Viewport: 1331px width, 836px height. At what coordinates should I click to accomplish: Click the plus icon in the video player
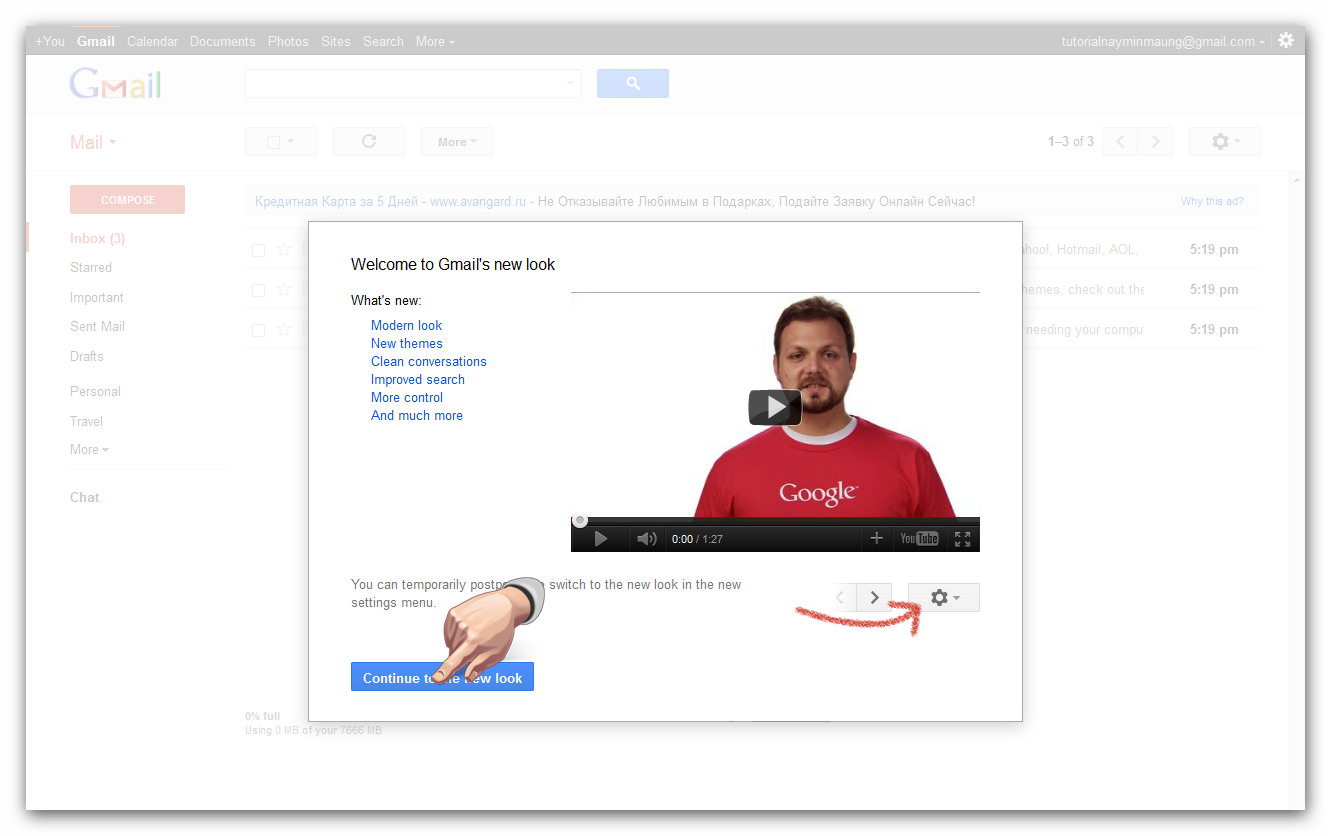click(x=876, y=538)
